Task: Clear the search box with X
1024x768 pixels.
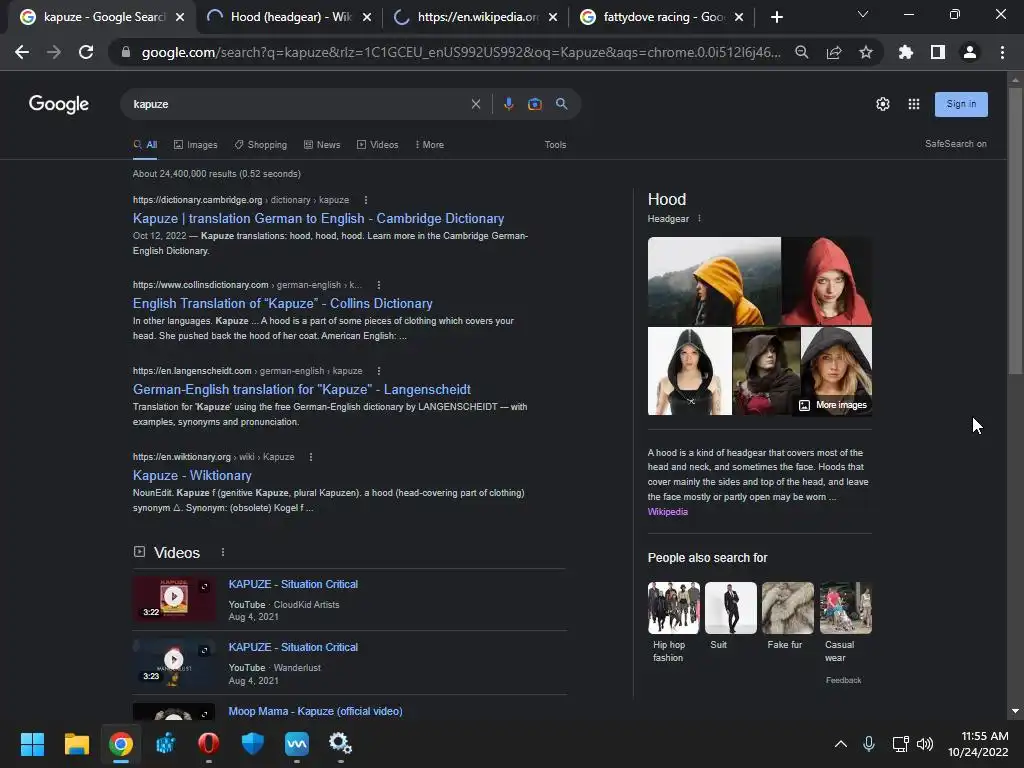Action: (475, 104)
